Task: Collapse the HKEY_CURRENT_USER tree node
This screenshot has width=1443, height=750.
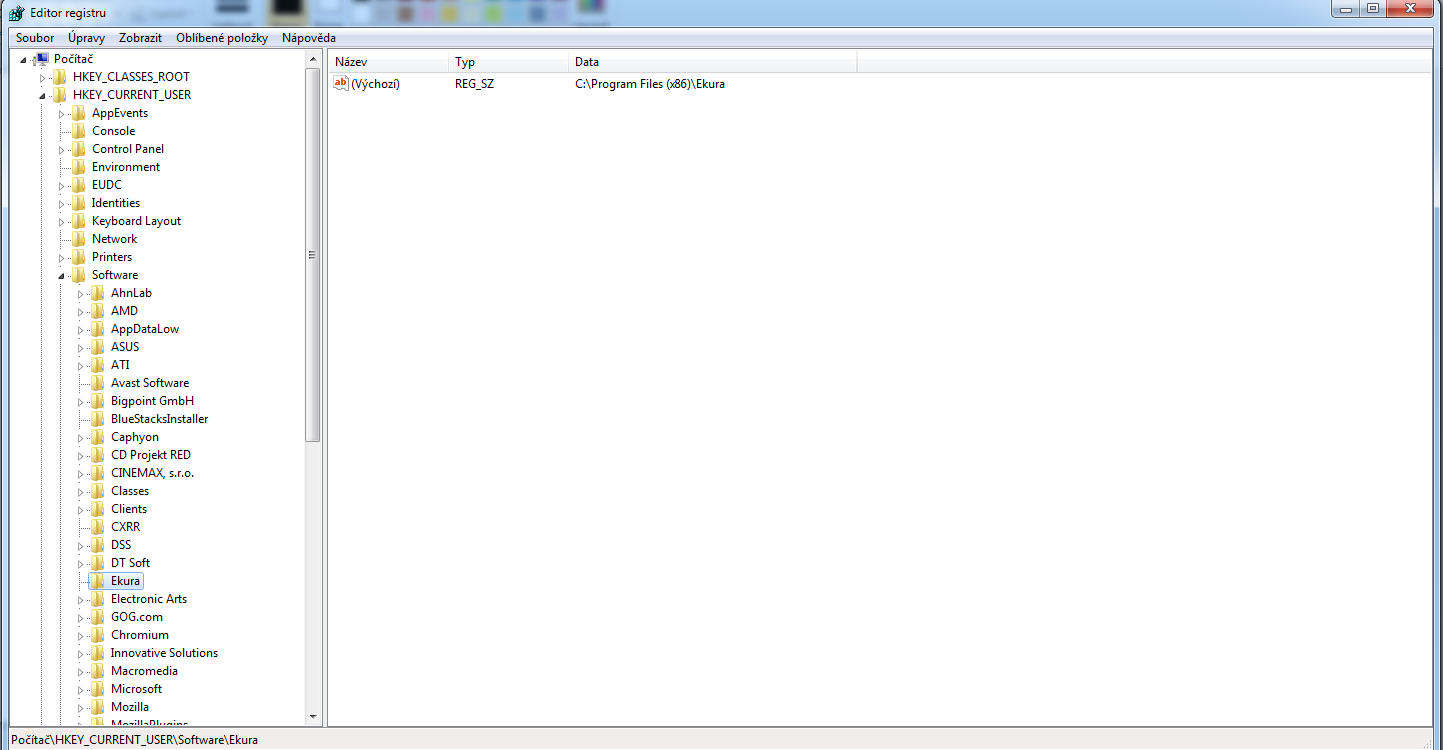Action: [42, 96]
